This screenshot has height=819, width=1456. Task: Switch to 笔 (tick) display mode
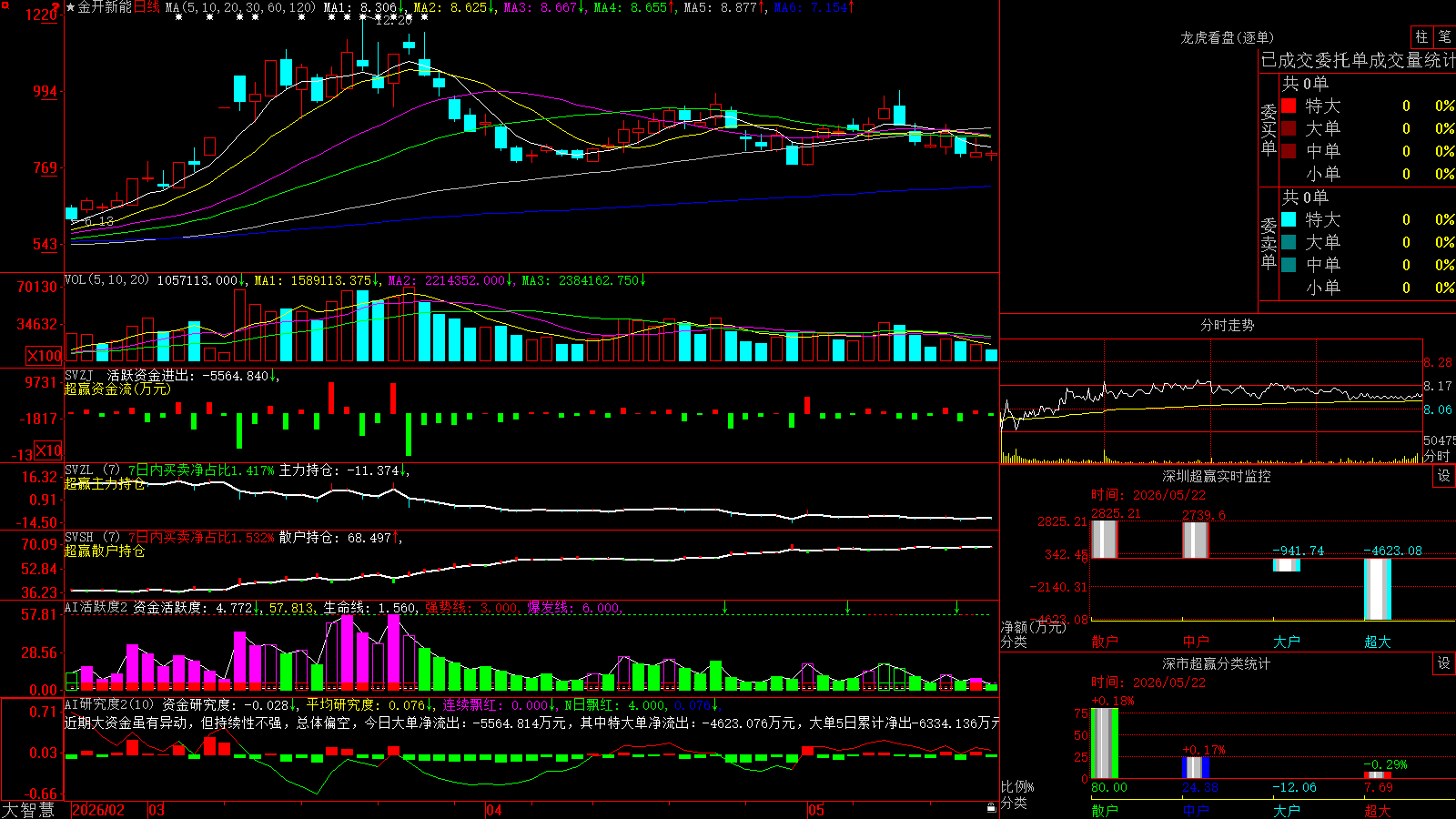1445,36
